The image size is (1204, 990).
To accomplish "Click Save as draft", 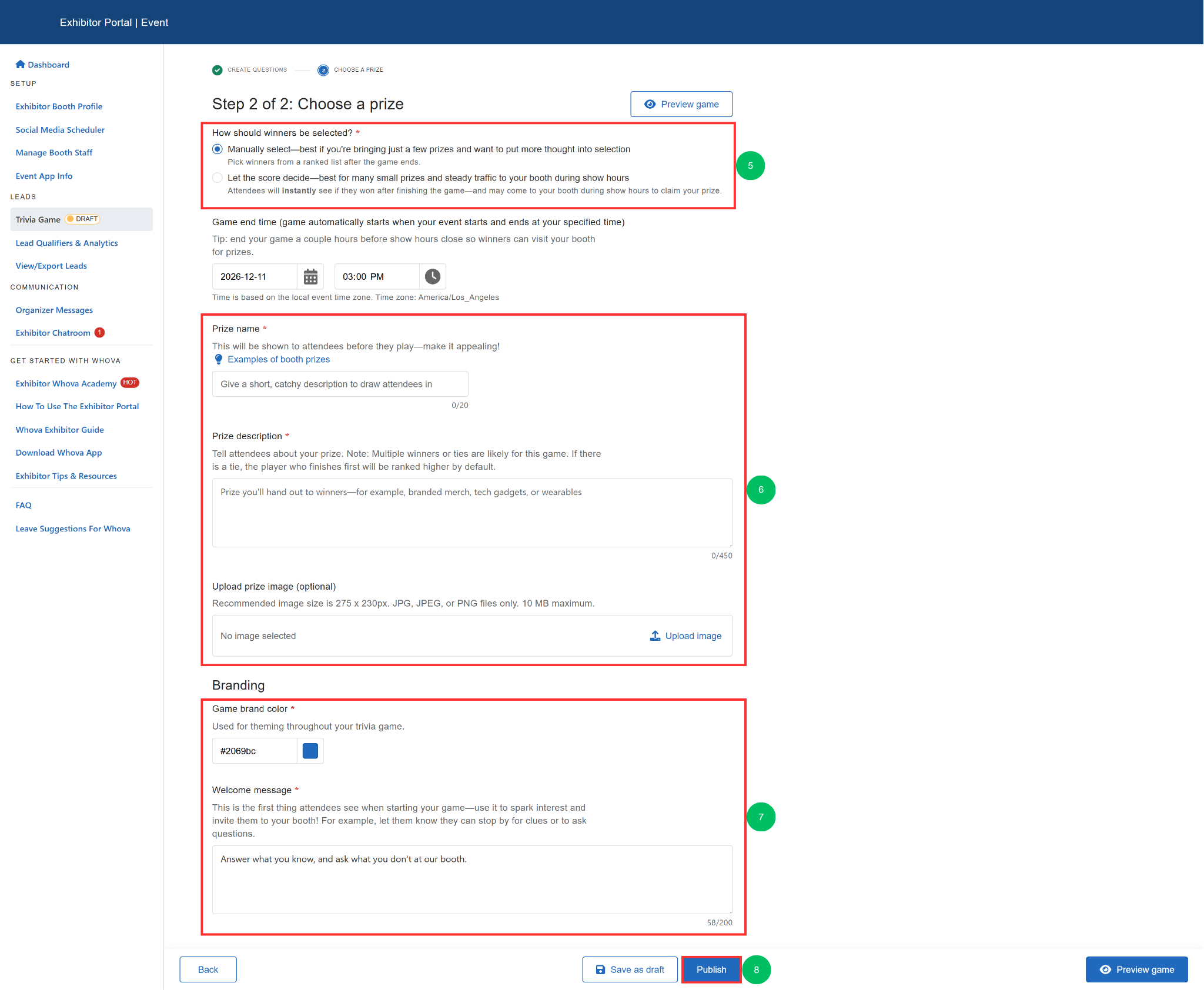I will (x=630, y=969).
